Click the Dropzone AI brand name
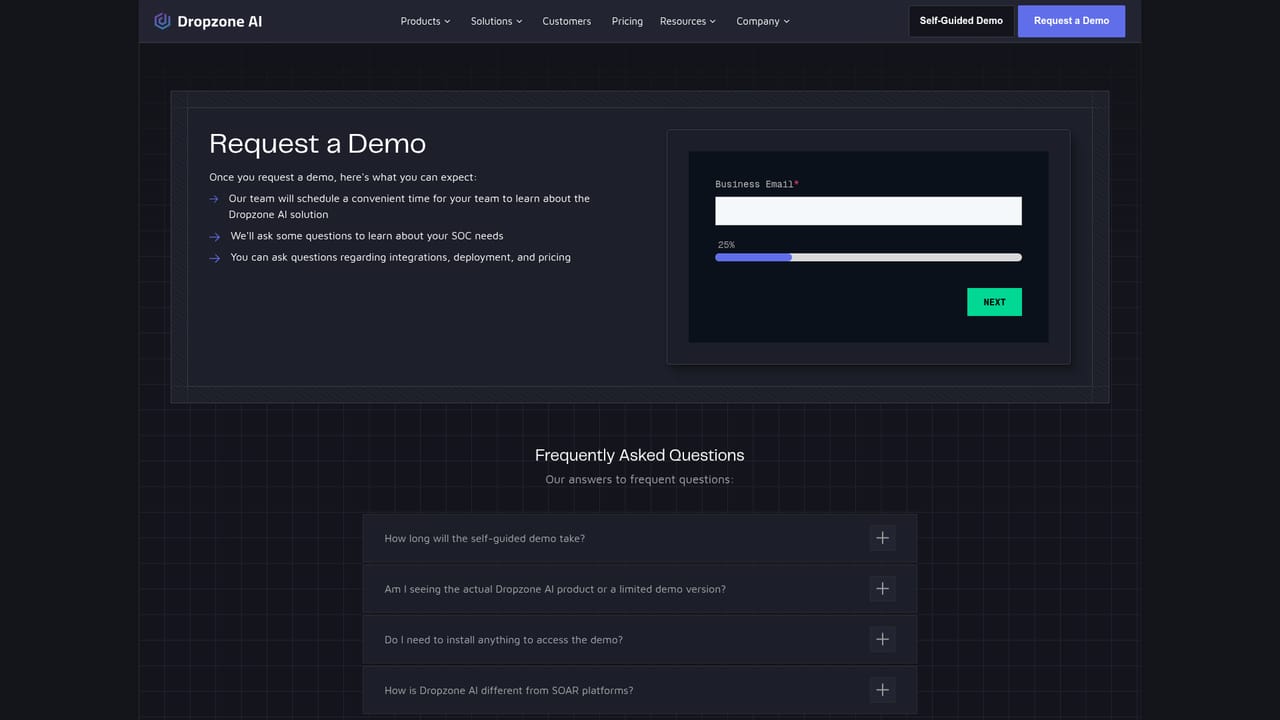The height and width of the screenshot is (720, 1280). [220, 21]
